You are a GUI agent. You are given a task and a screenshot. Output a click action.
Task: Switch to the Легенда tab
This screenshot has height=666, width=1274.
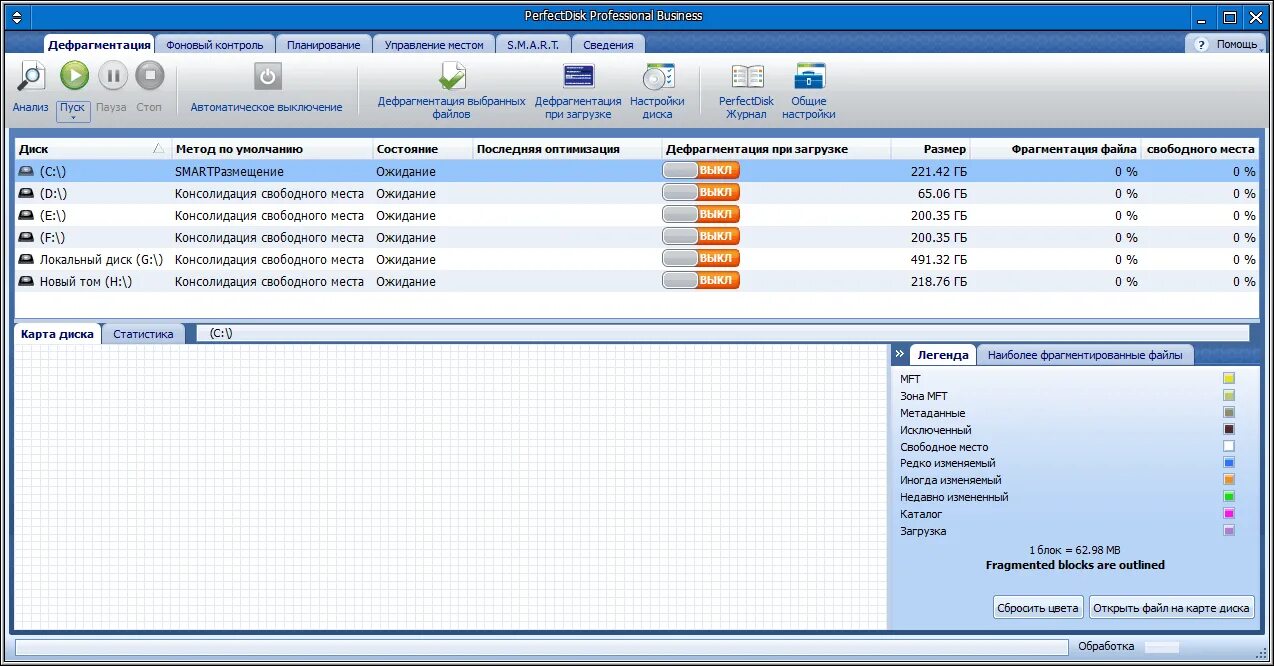tap(943, 355)
